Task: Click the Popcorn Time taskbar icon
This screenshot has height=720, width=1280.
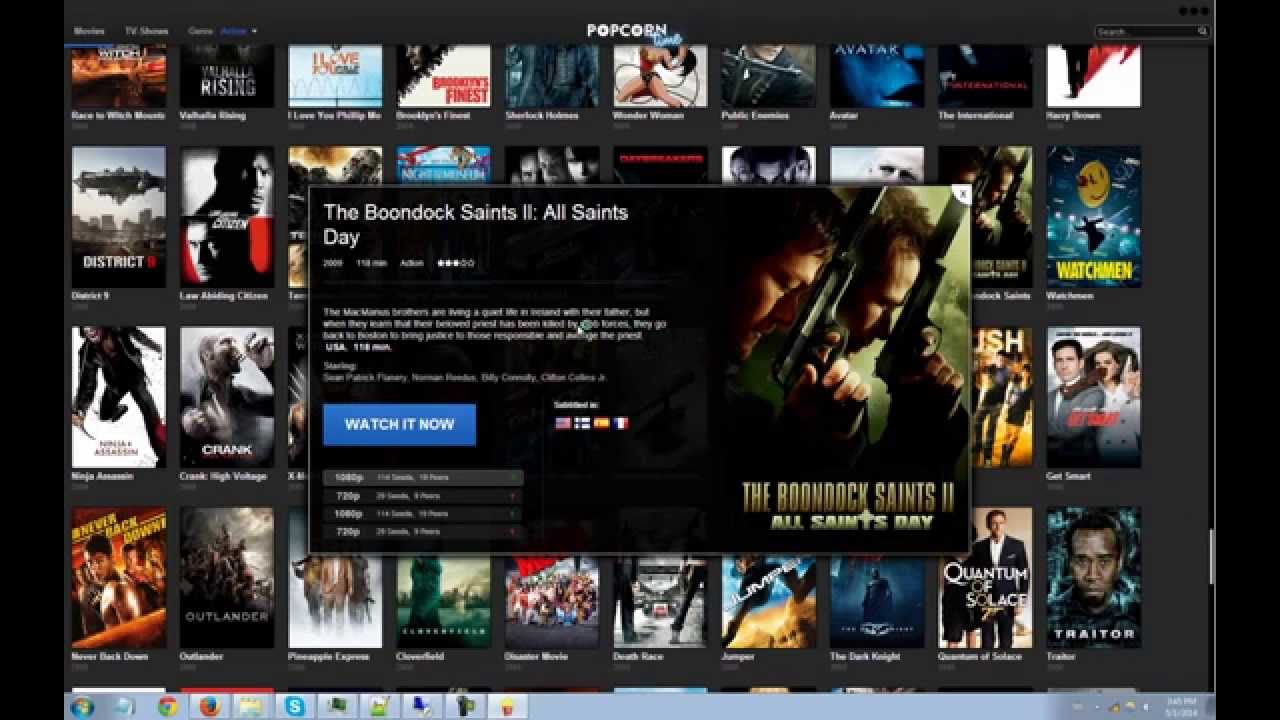Action: tap(507, 706)
